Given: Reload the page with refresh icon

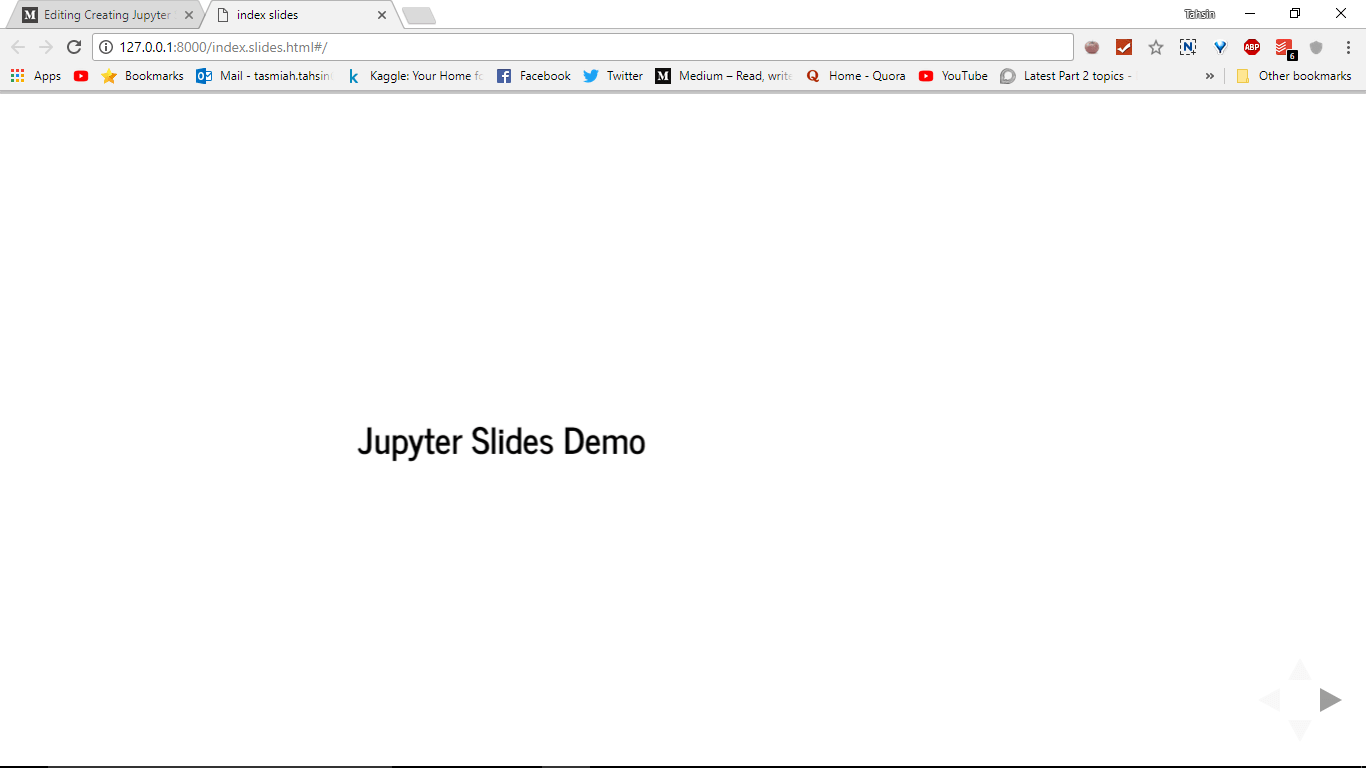Looking at the screenshot, I should pos(74,47).
